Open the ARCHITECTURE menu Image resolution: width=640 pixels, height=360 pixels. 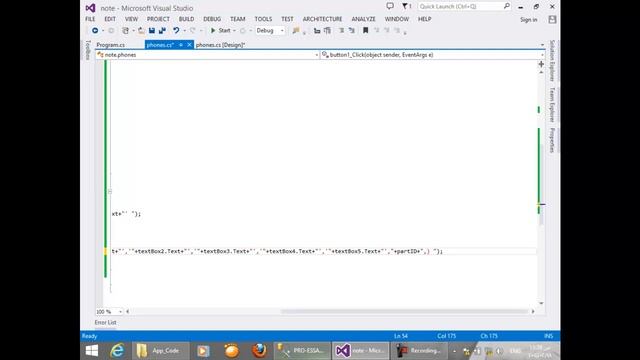tap(322, 19)
